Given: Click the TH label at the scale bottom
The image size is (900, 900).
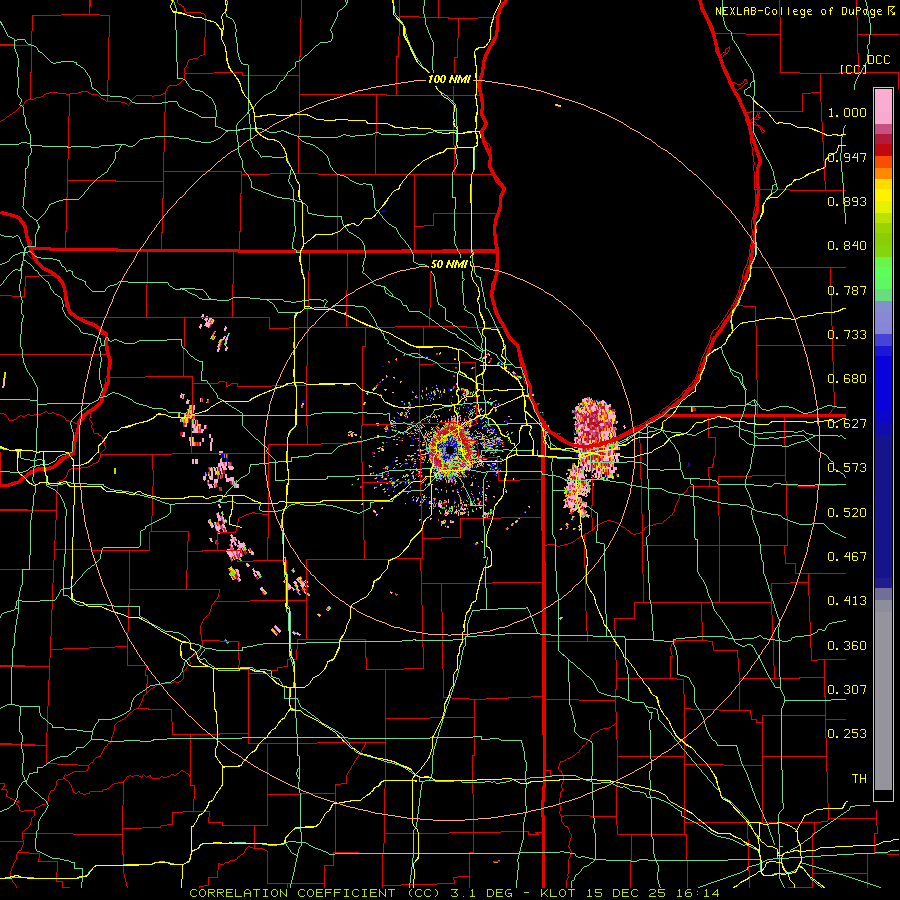Looking at the screenshot, I should point(859,779).
